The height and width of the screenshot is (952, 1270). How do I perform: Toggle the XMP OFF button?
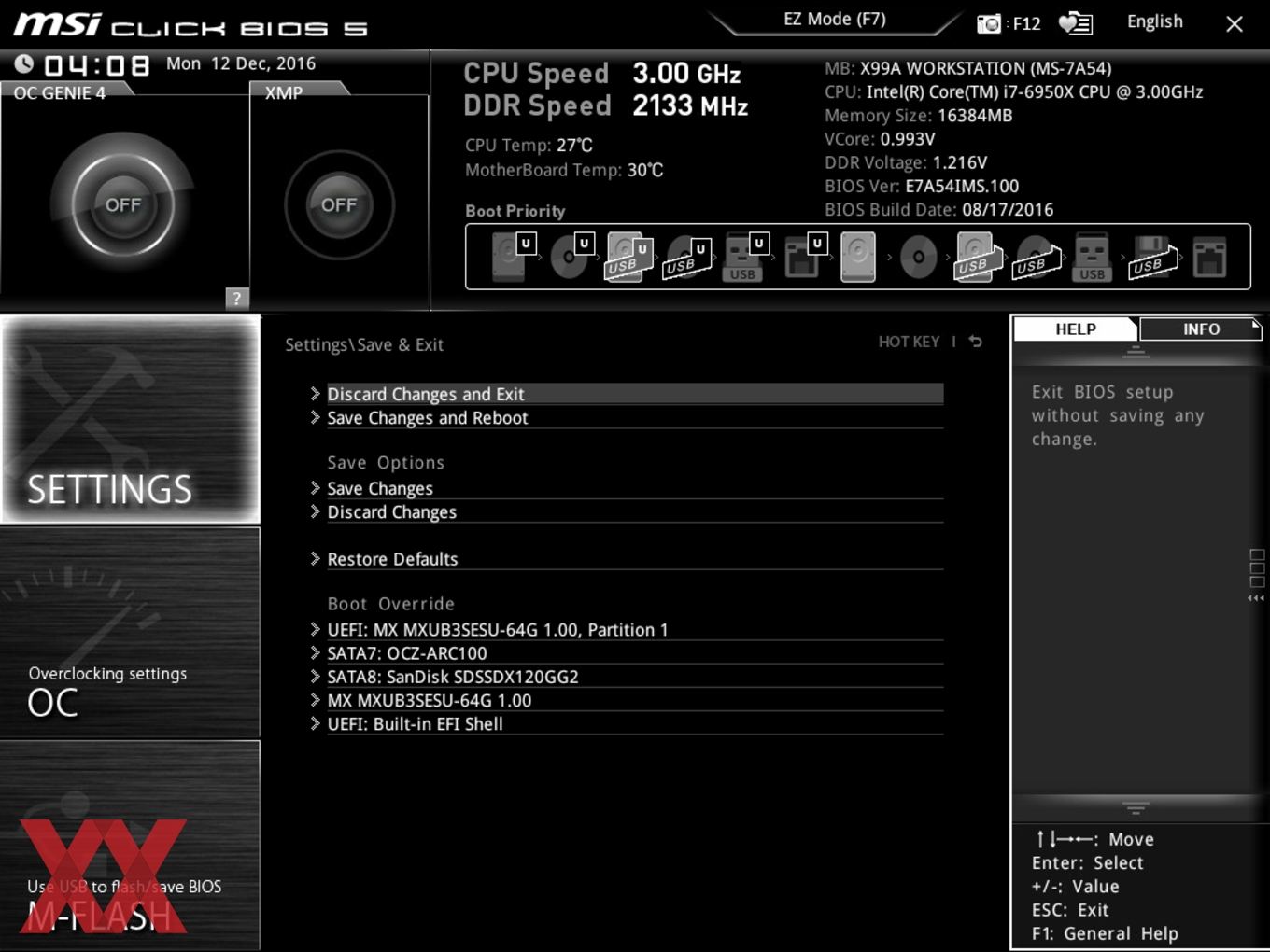339,204
